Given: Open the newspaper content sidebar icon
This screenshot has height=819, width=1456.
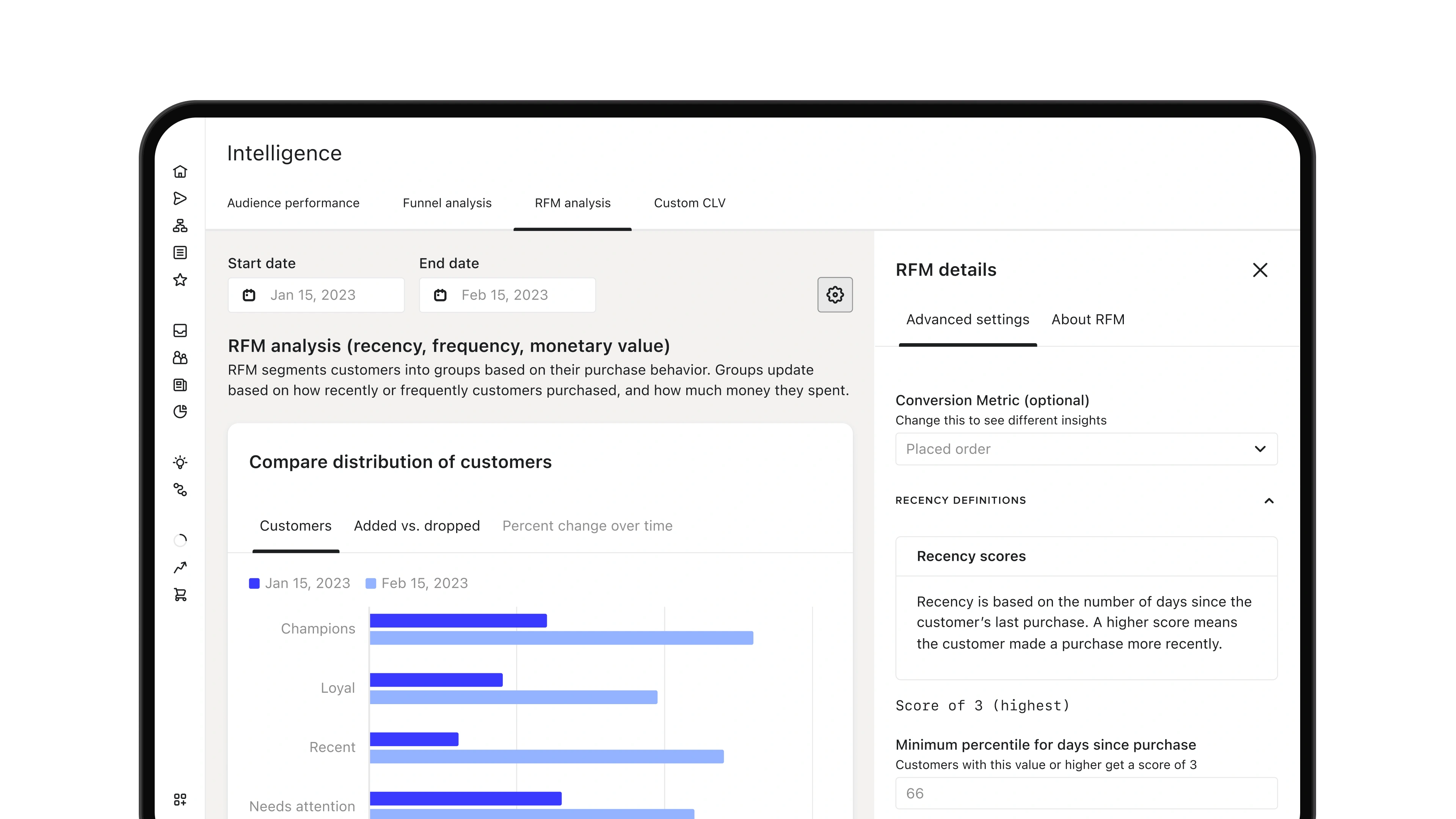Looking at the screenshot, I should [180, 385].
